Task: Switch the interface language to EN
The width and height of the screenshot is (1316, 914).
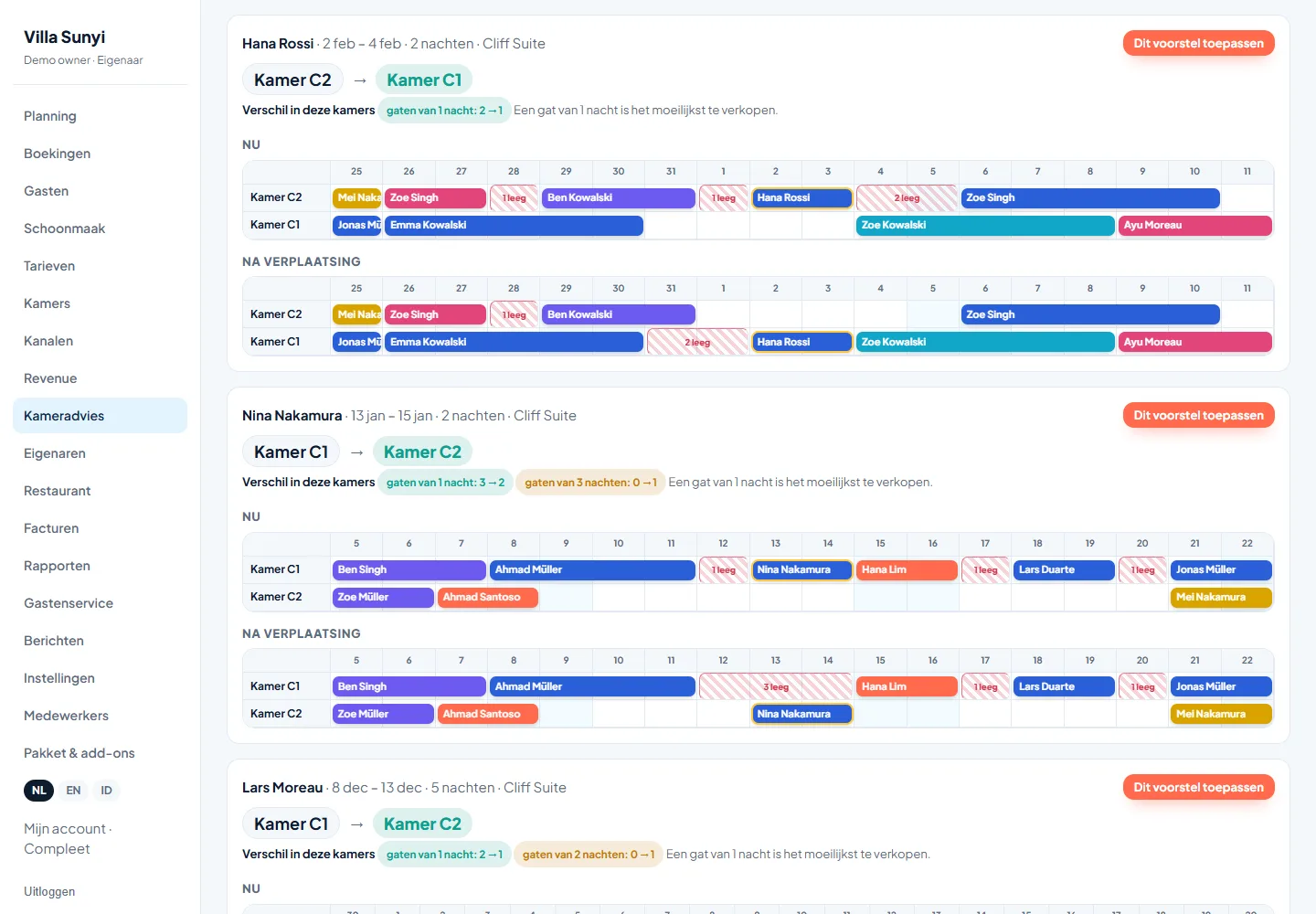Action: point(73,791)
